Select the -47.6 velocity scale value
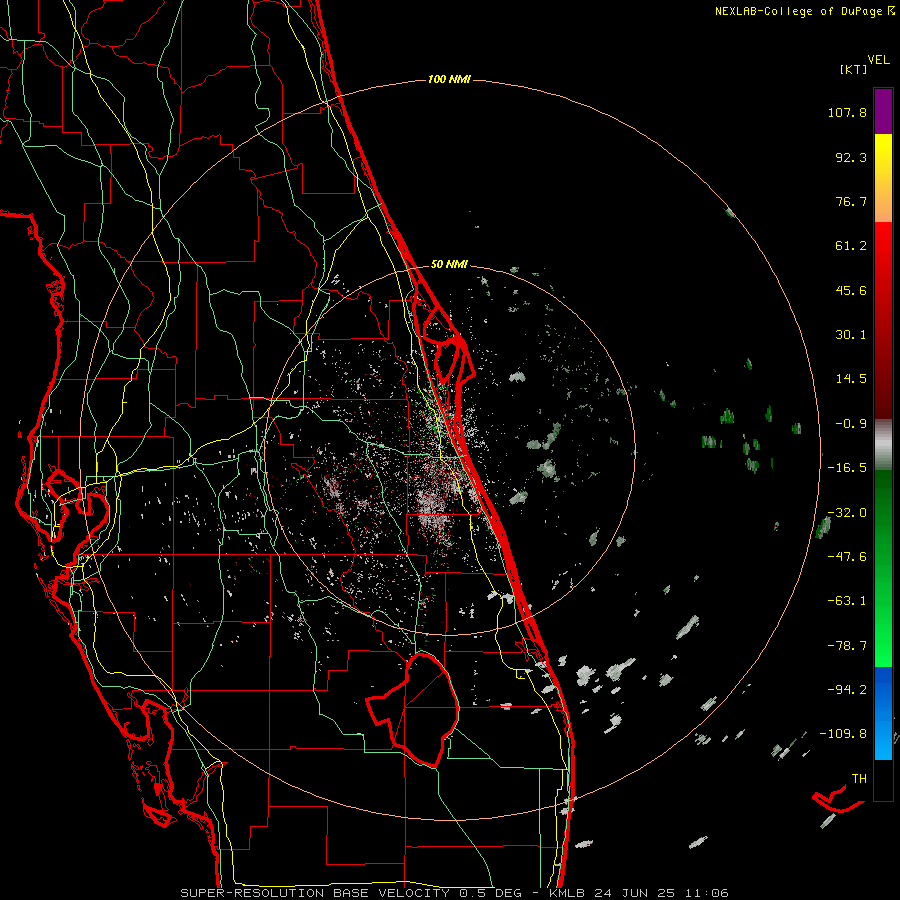The image size is (900, 900). pyautogui.click(x=847, y=557)
